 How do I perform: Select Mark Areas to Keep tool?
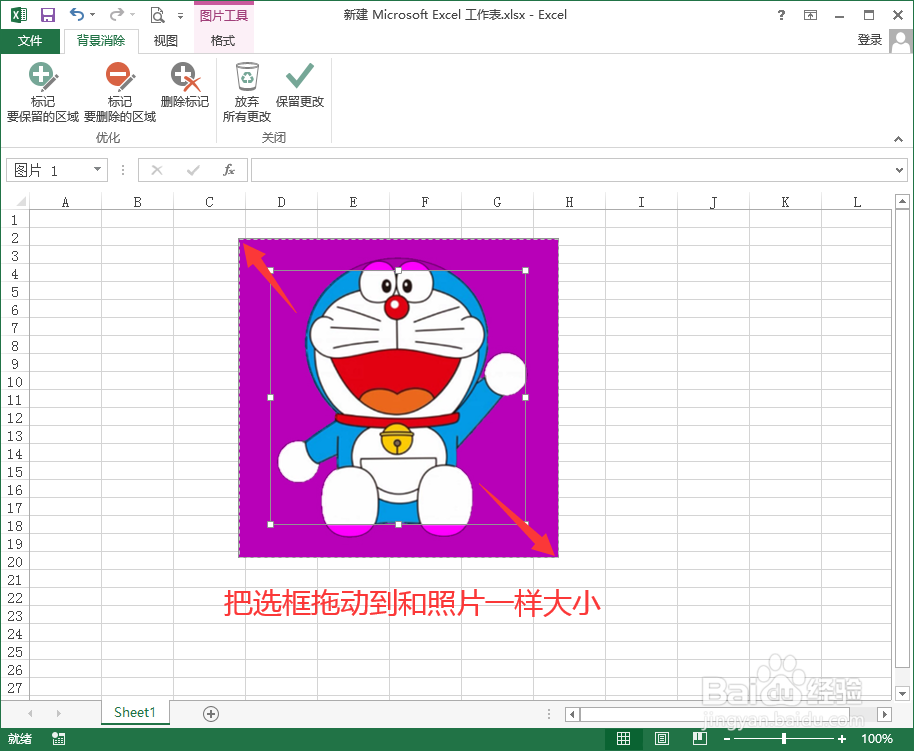coord(43,92)
